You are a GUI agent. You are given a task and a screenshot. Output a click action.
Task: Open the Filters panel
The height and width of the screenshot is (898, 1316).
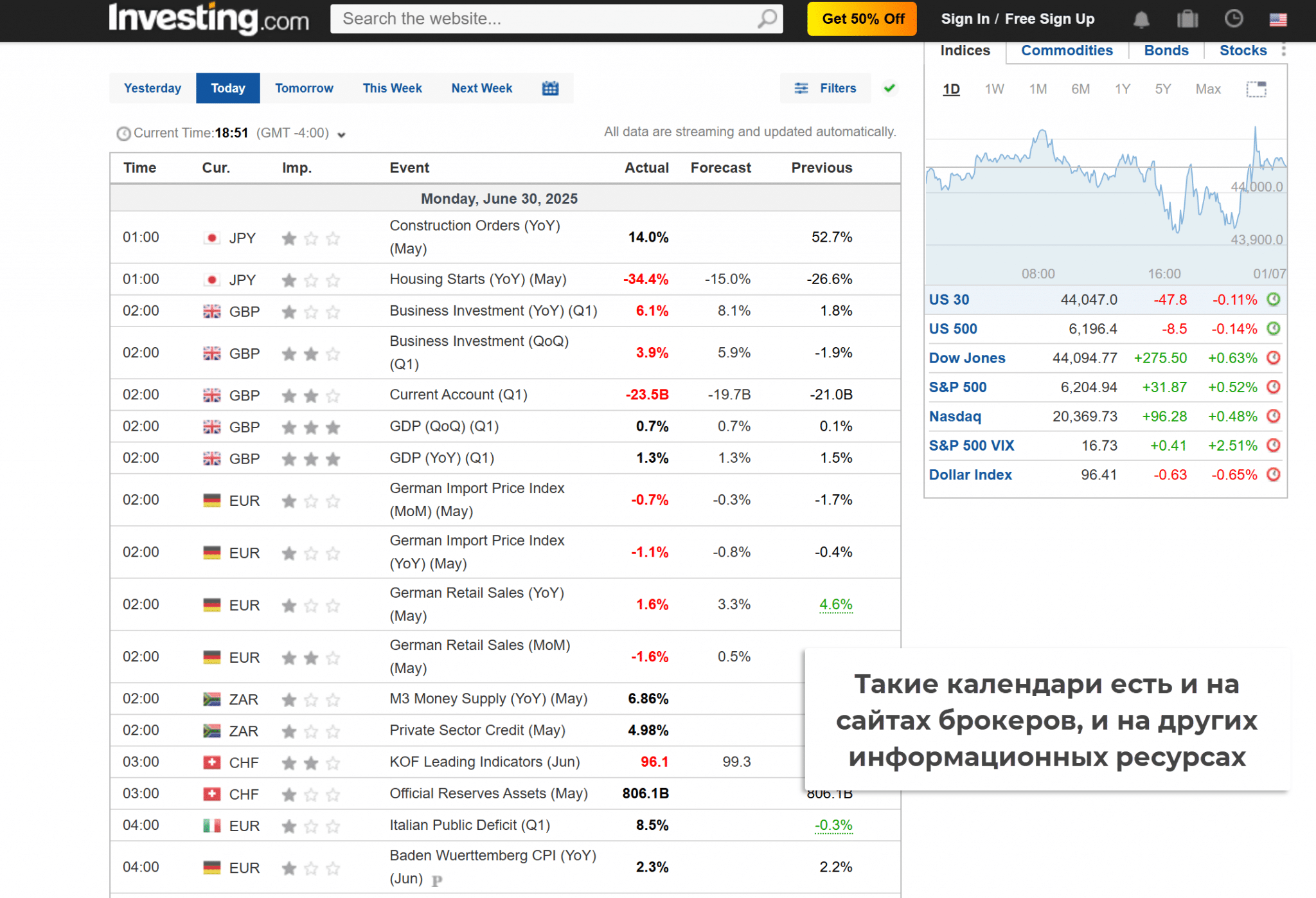[x=826, y=88]
